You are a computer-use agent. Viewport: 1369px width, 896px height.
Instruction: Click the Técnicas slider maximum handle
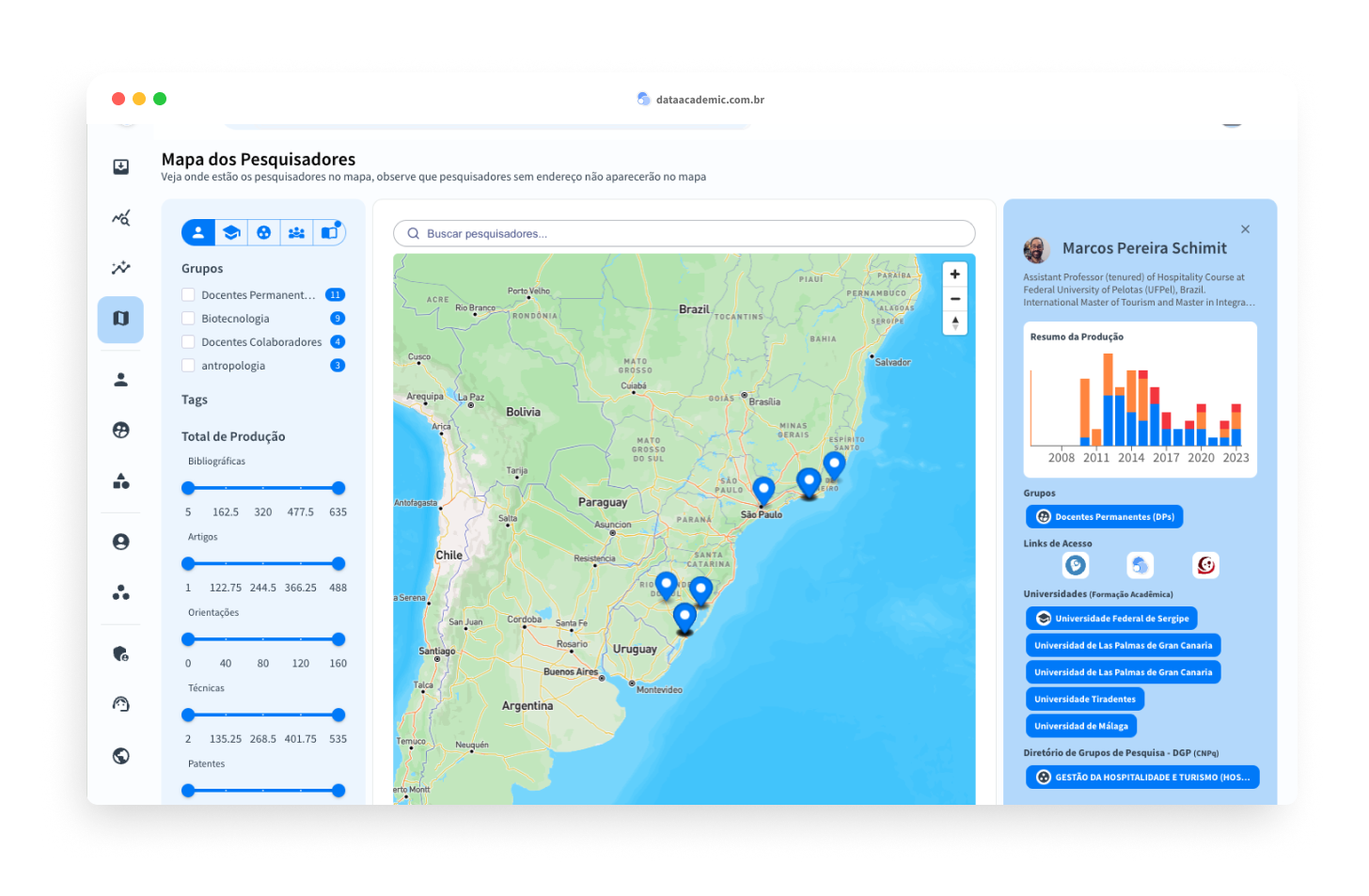point(338,715)
